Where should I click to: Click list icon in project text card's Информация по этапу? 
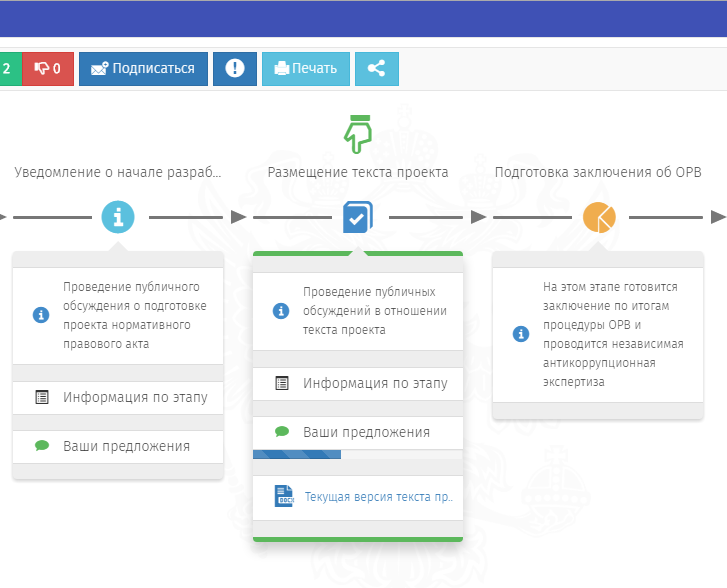tap(282, 383)
